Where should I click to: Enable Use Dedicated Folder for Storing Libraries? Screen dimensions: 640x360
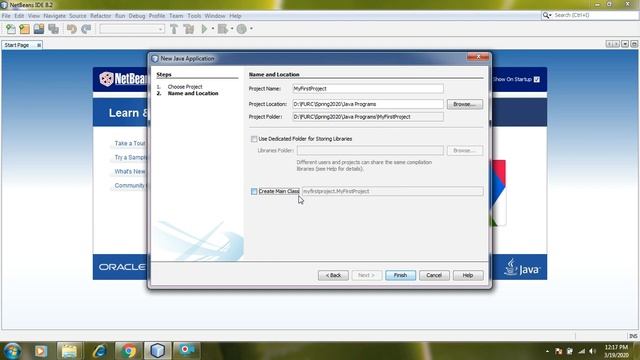coord(254,139)
